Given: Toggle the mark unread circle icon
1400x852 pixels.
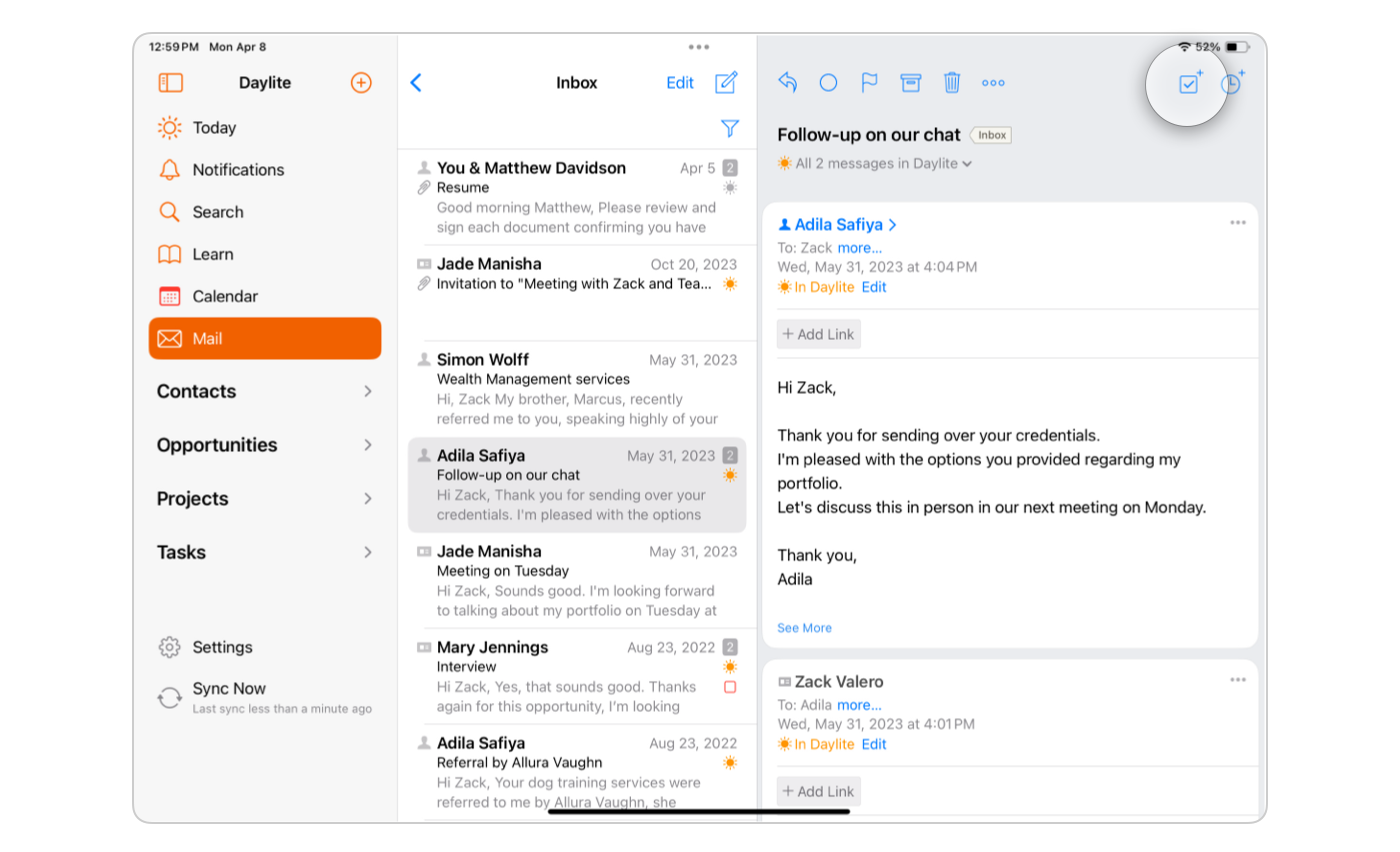Looking at the screenshot, I should pyautogui.click(x=828, y=83).
